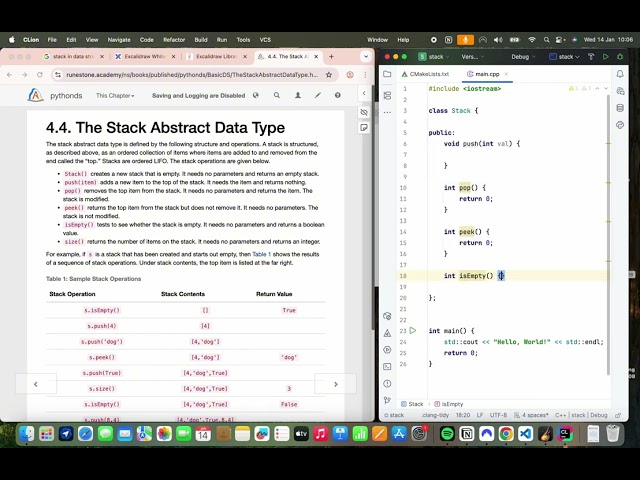Click the pythonds book title link

[x=66, y=96]
